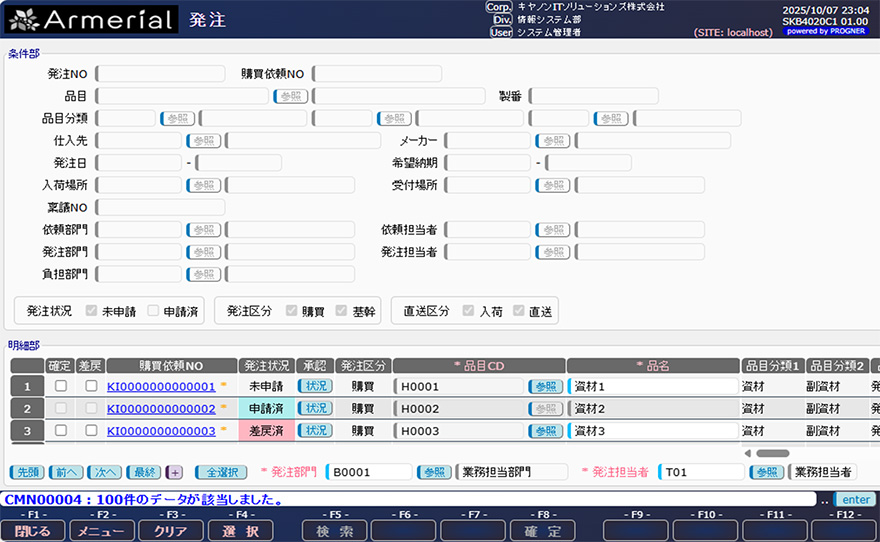Click the 品名 column header

coord(653,366)
